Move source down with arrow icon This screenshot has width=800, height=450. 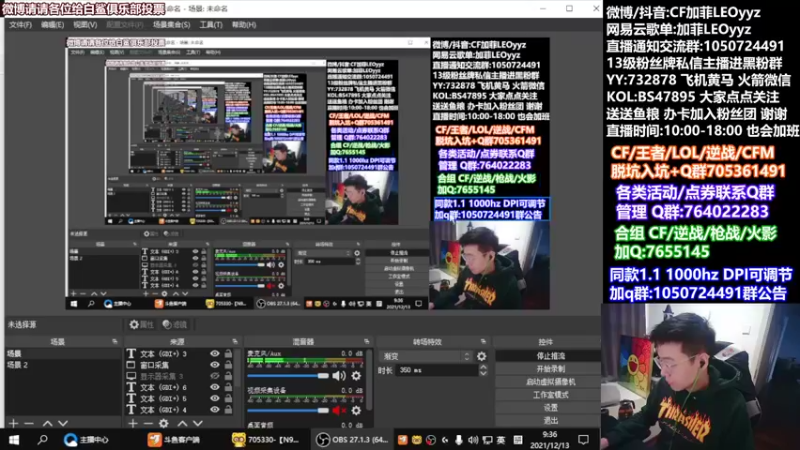(x=198, y=423)
